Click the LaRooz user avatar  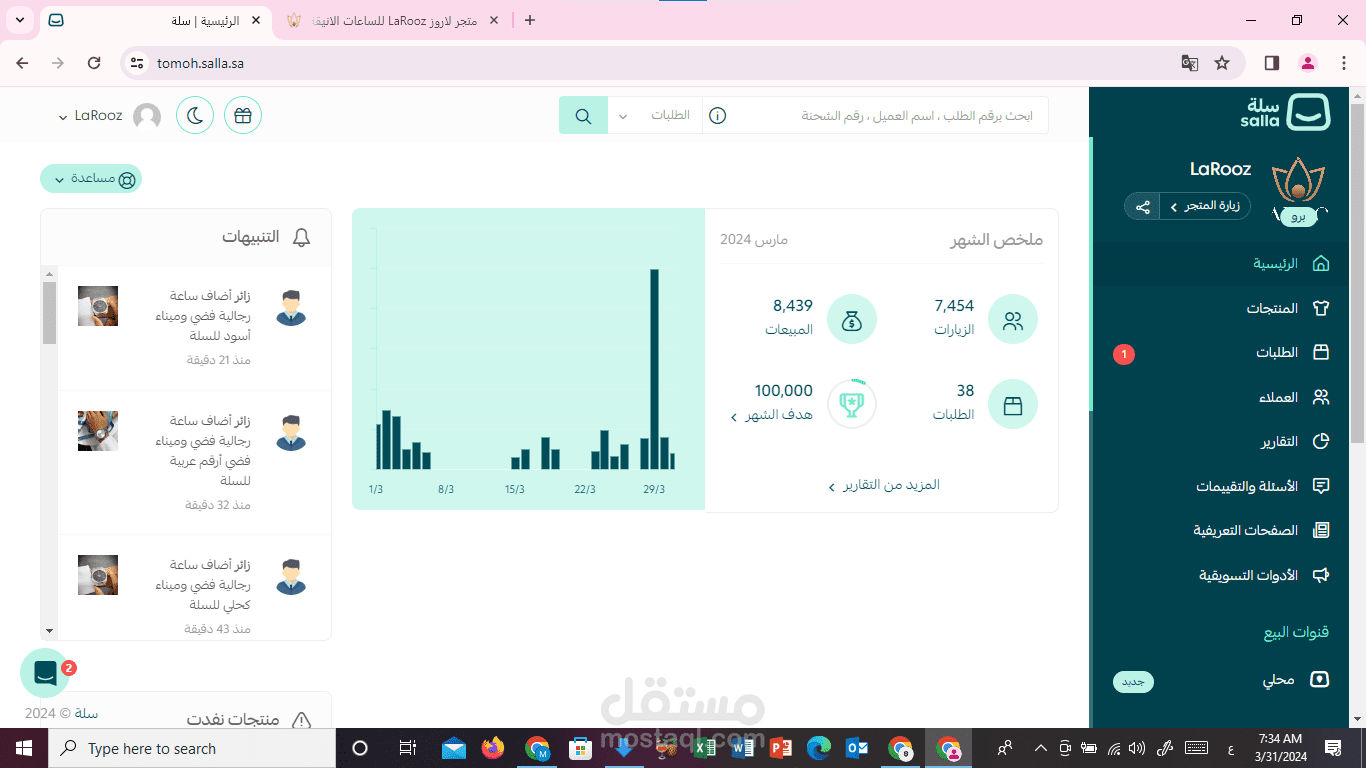pyautogui.click(x=147, y=116)
